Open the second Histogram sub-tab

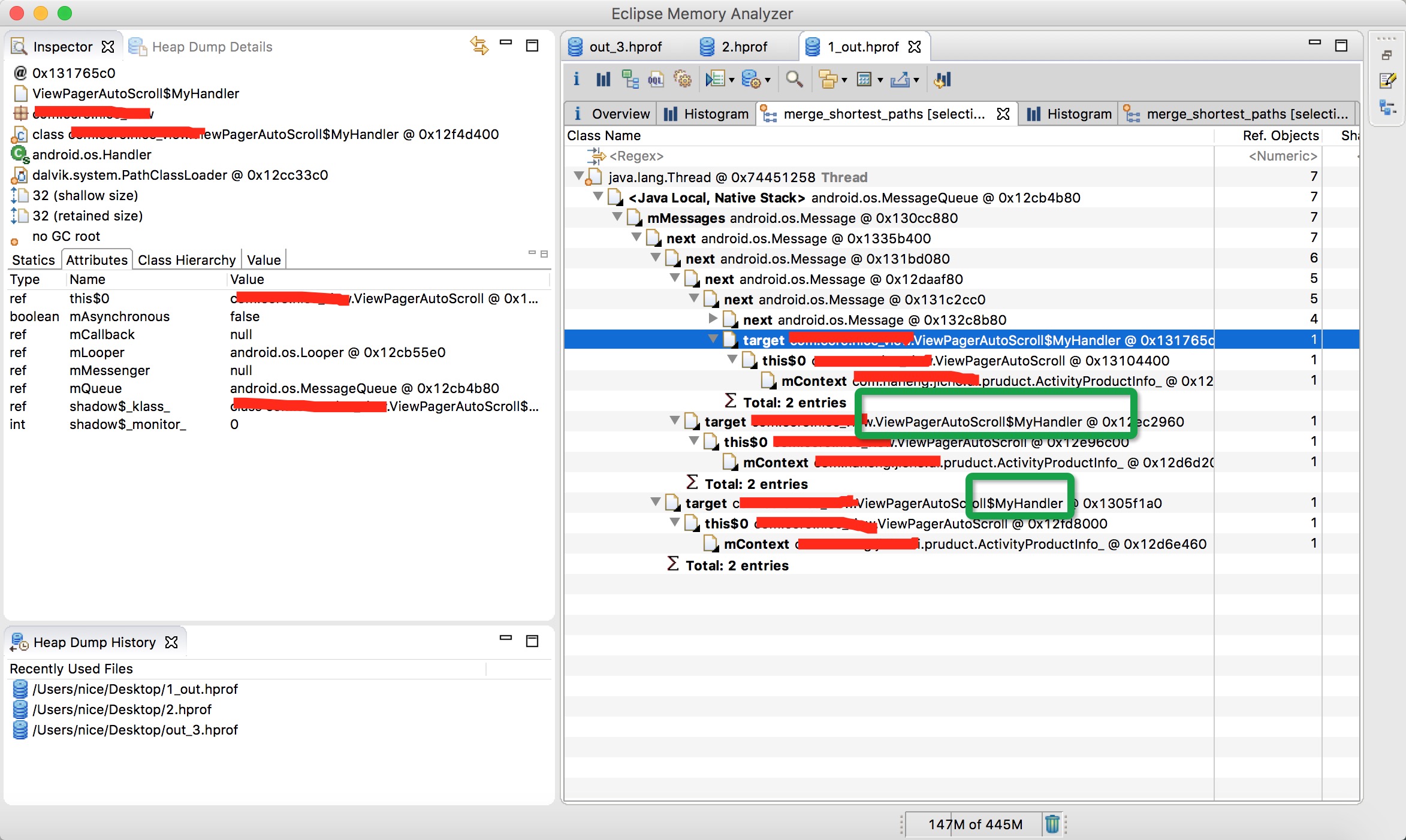tap(1070, 114)
